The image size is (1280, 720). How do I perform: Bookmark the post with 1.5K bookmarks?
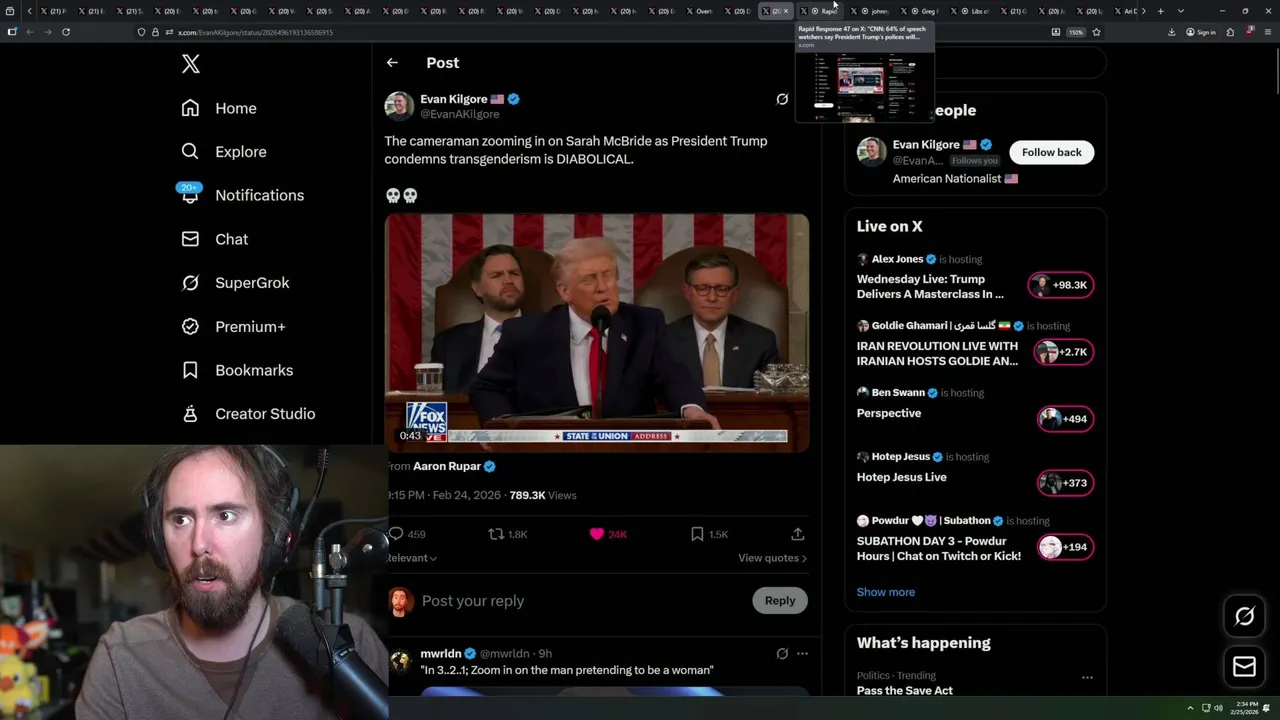[709, 534]
